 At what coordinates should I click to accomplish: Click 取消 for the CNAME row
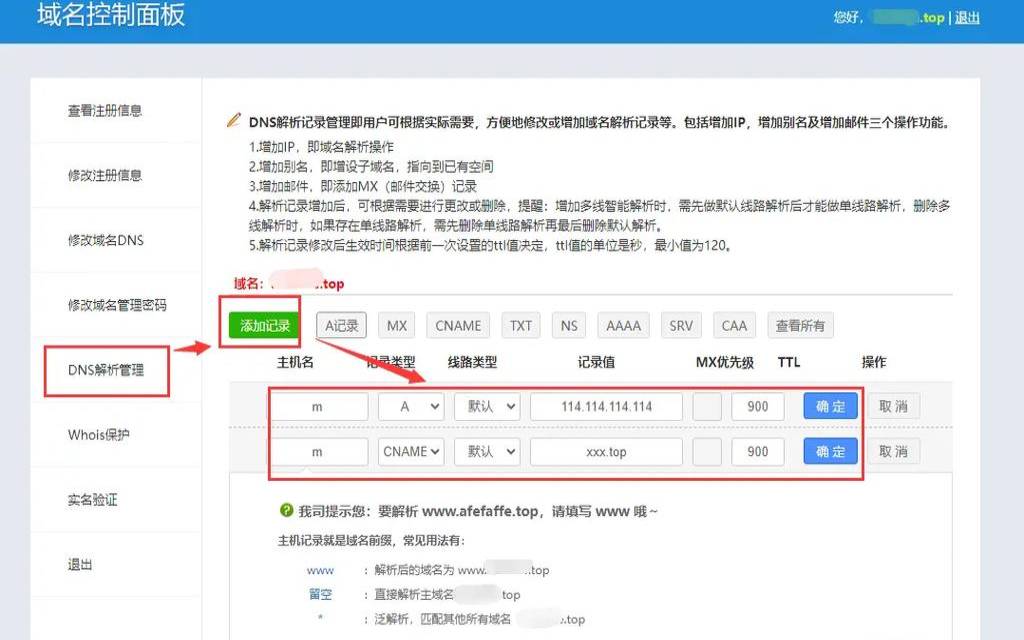[893, 451]
